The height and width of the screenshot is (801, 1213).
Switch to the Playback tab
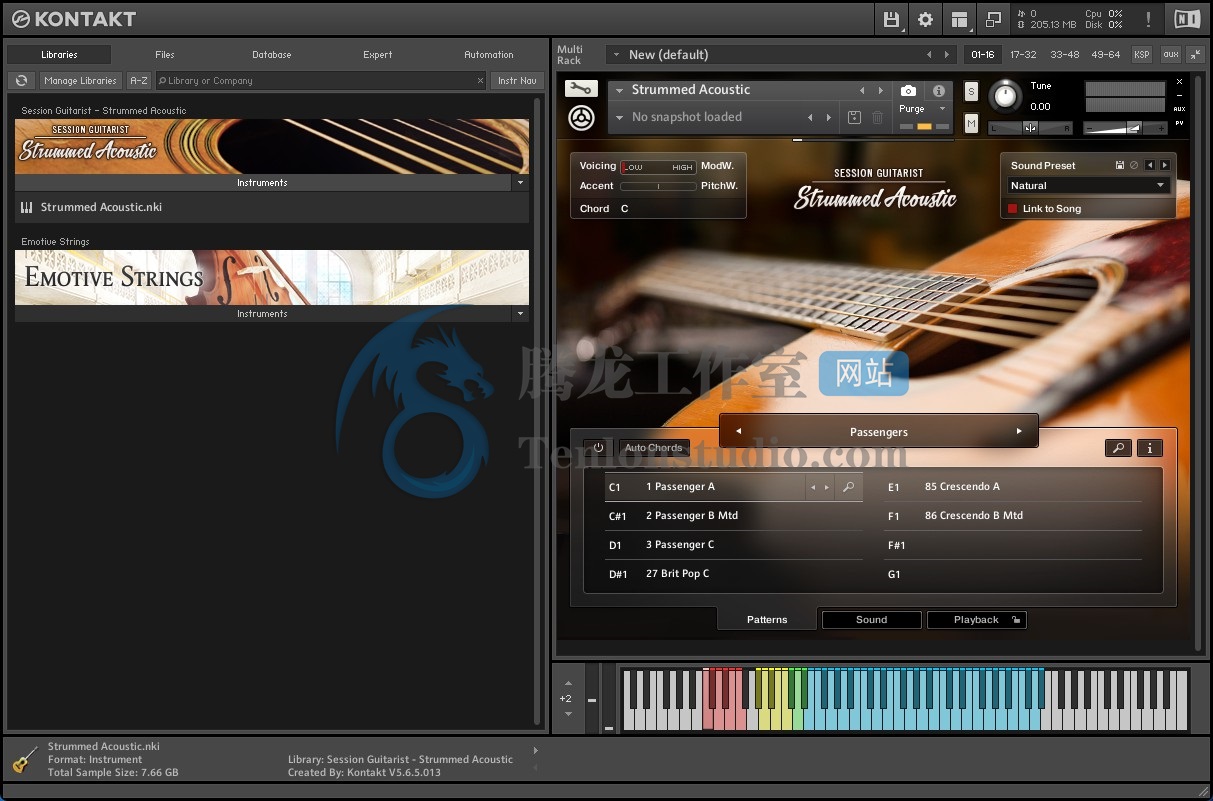point(976,620)
